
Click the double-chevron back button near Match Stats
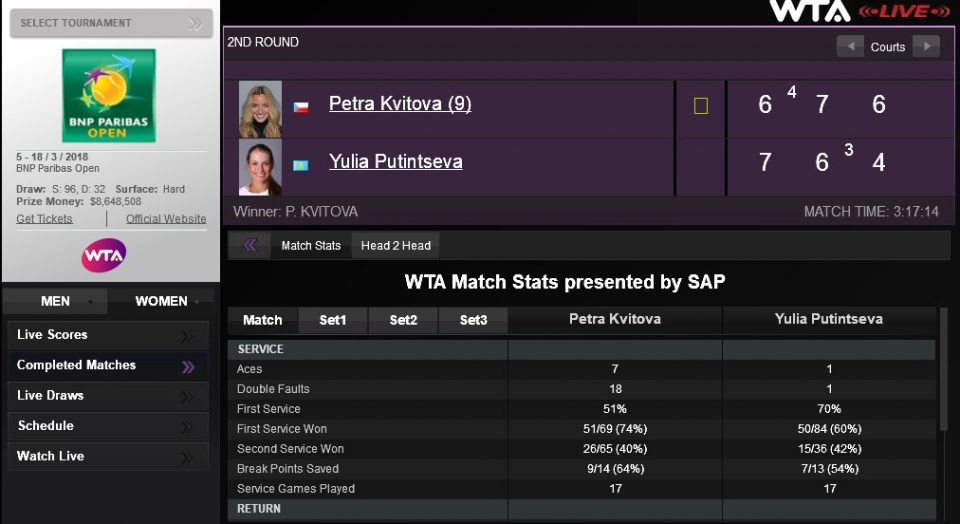[249, 245]
